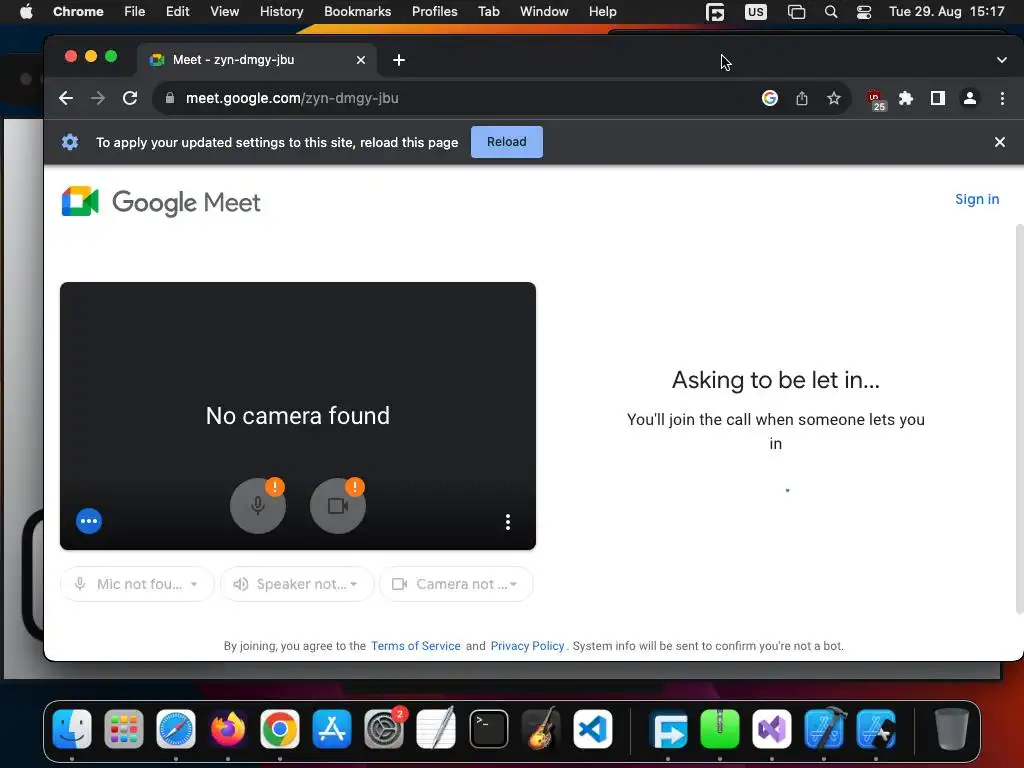Open the Terms of Service link
This screenshot has height=768, width=1024.
coord(415,646)
